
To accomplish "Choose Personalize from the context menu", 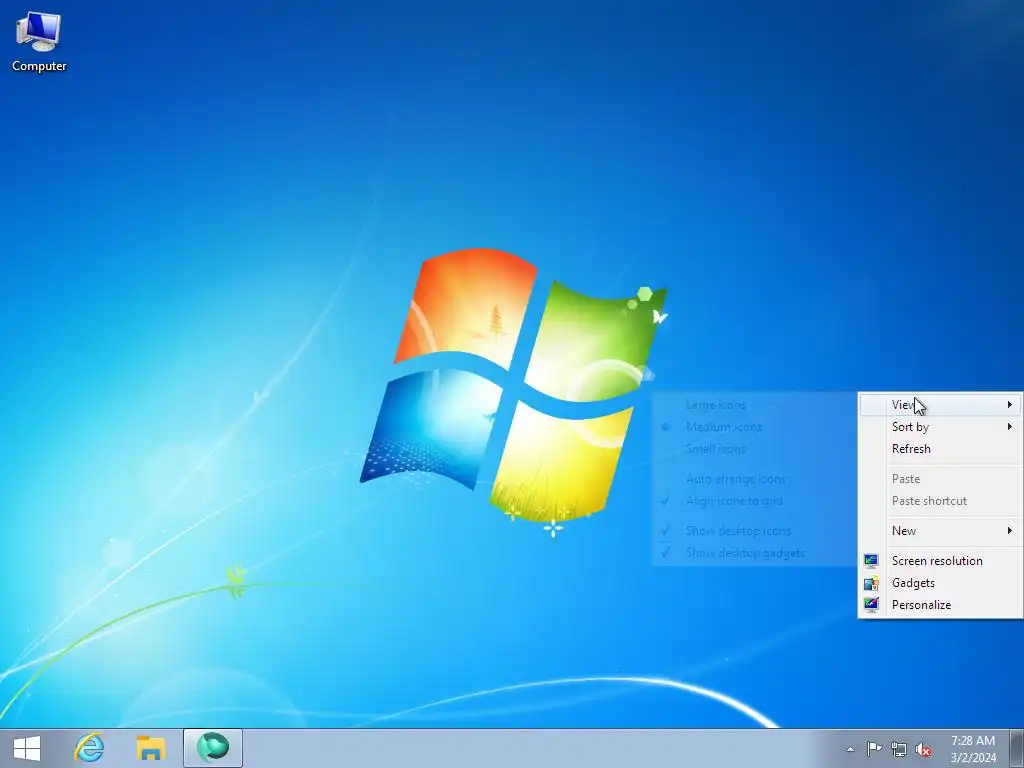I will click(x=940, y=605).
